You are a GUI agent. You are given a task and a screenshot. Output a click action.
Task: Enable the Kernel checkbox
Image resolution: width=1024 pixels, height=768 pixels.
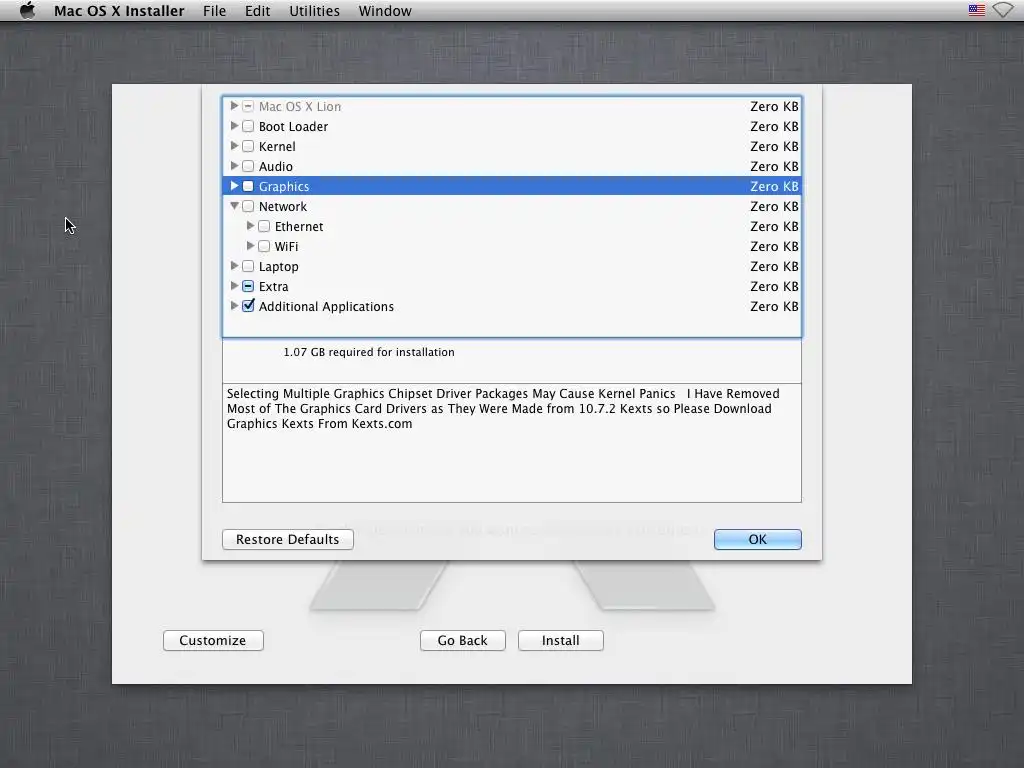(248, 146)
